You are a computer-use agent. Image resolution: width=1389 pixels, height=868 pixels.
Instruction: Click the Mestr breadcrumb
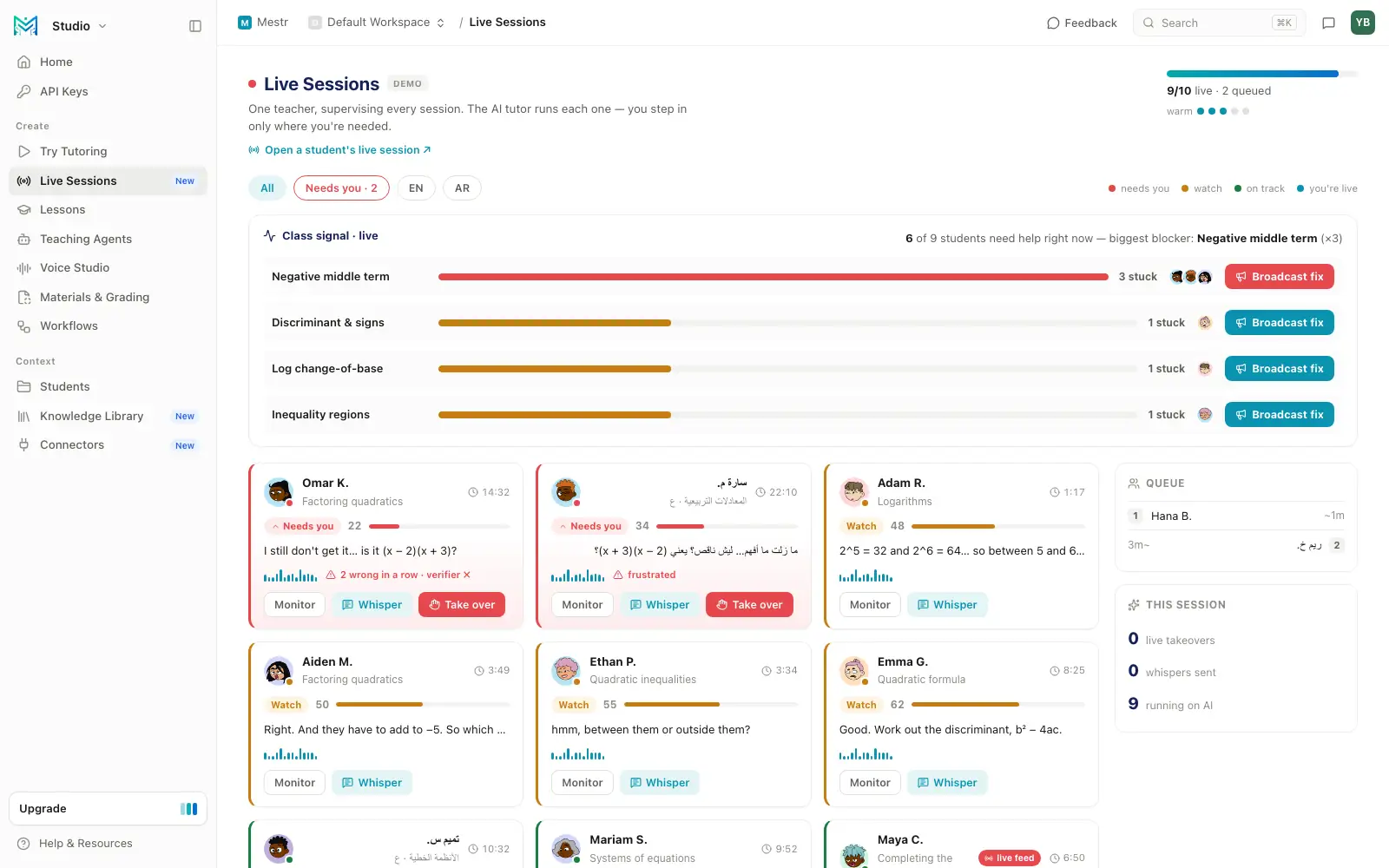263,23
